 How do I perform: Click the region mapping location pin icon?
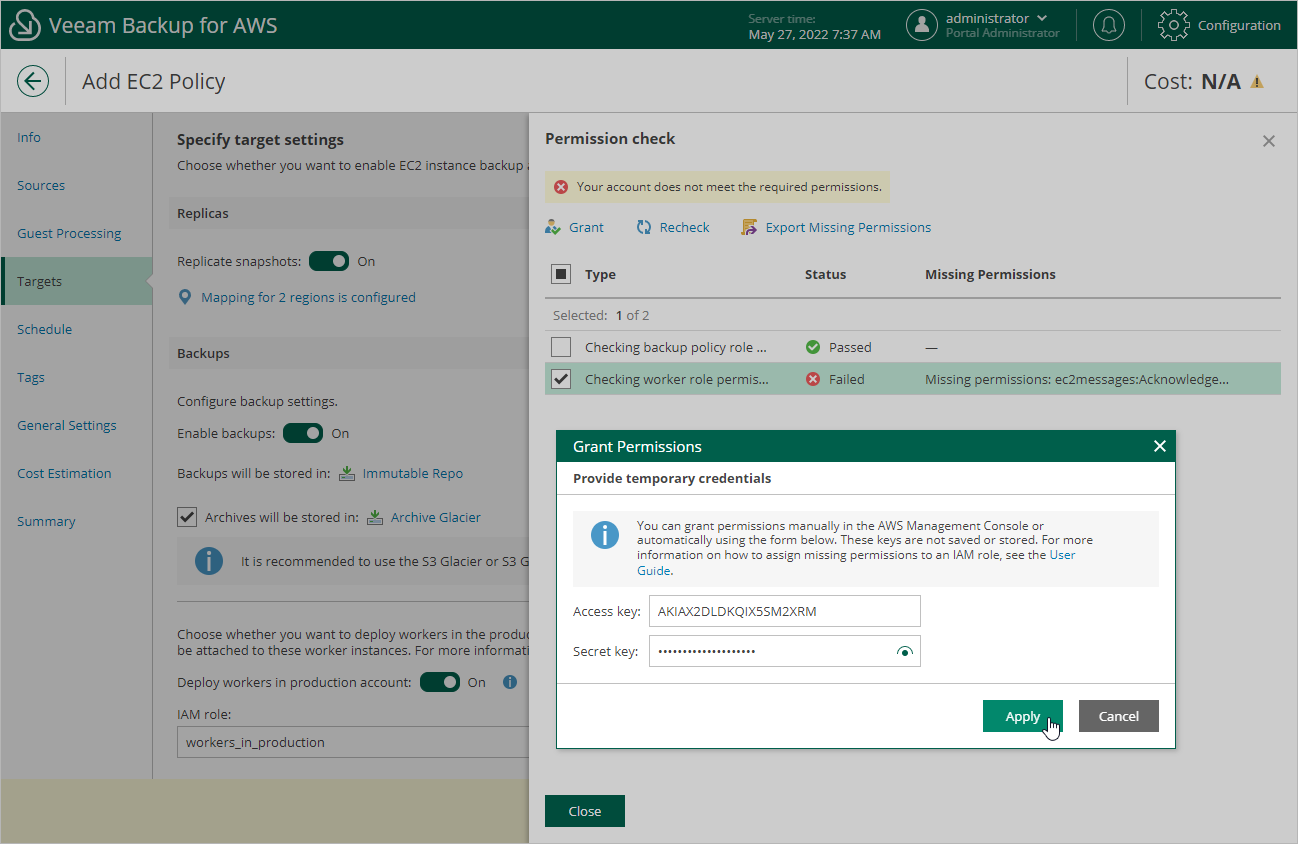[185, 297]
